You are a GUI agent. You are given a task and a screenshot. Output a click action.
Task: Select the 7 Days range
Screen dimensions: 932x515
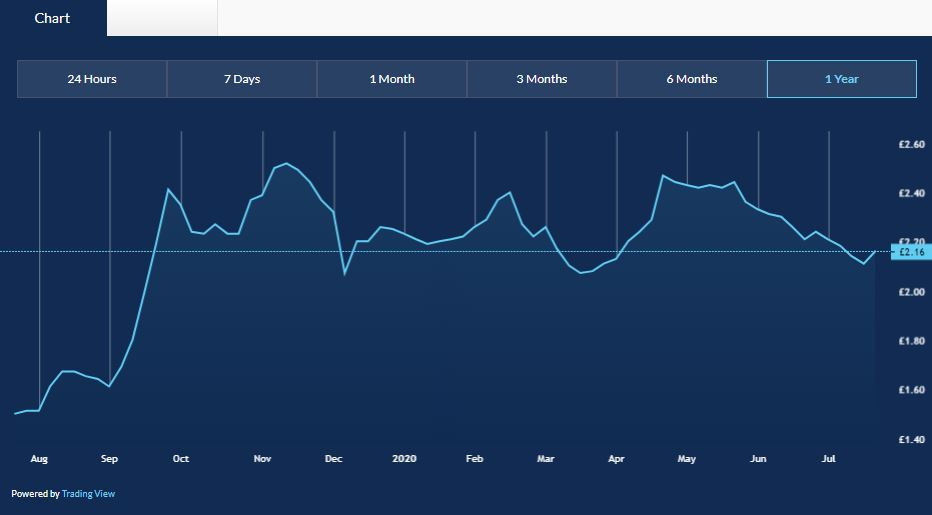(x=242, y=78)
